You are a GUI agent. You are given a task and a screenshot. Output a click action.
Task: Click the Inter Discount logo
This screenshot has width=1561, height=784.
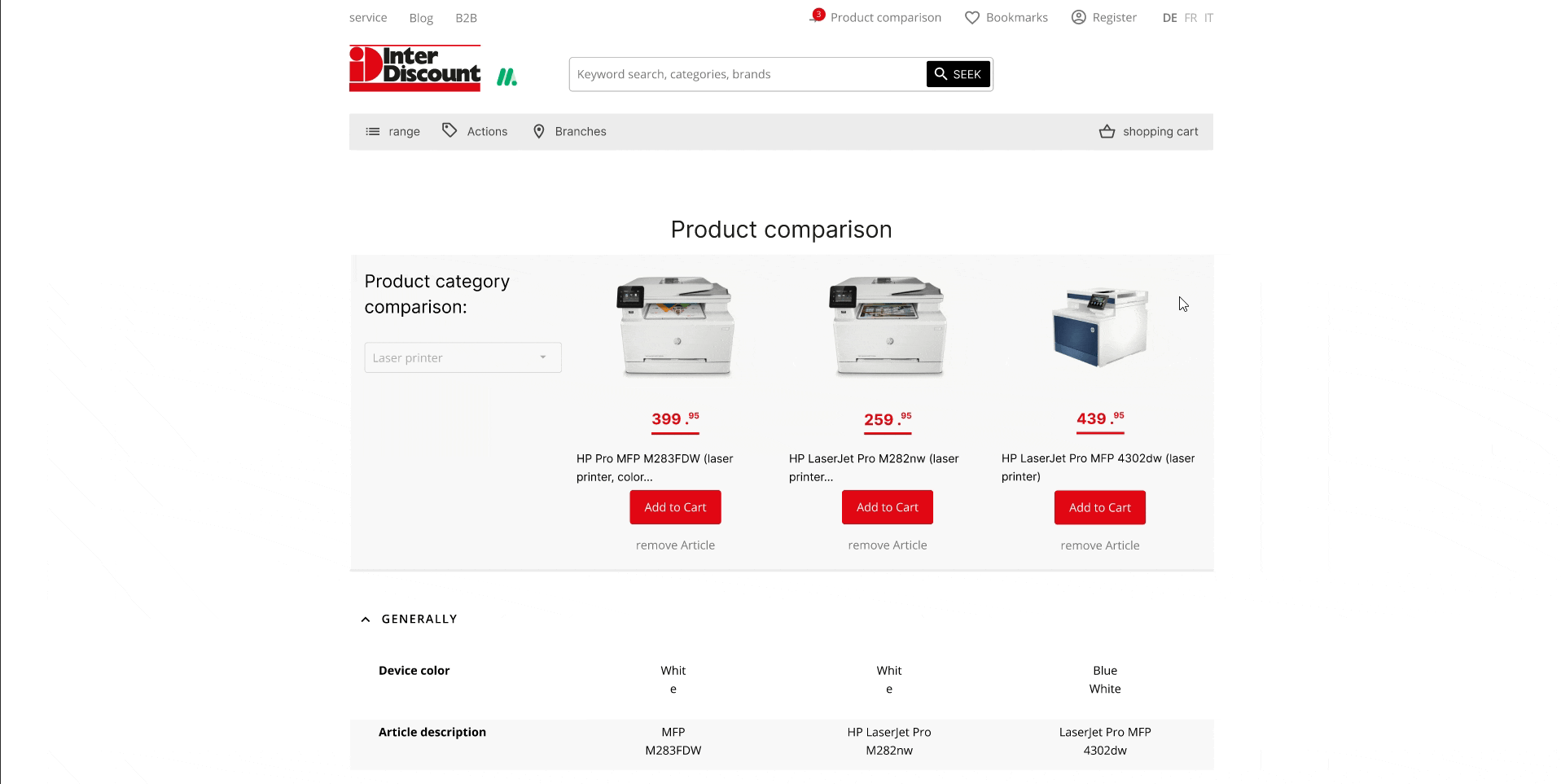coord(414,68)
